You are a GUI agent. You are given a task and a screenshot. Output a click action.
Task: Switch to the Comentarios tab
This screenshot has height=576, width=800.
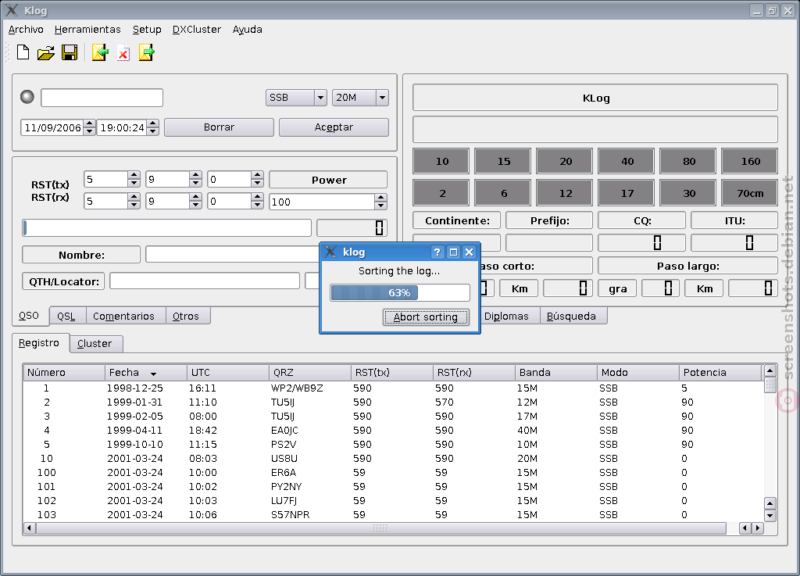(x=124, y=316)
